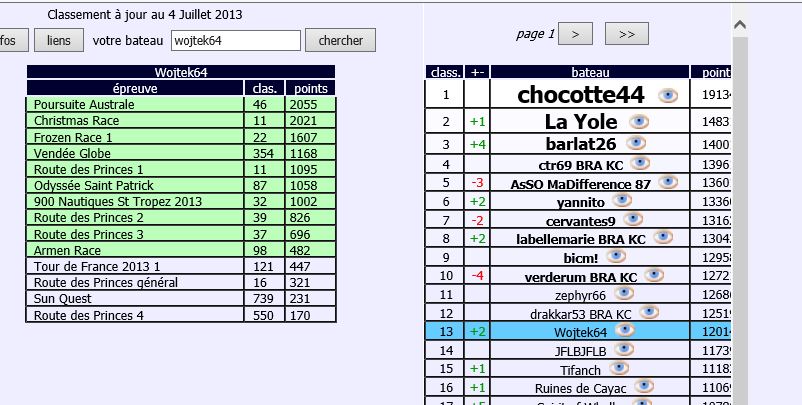Select the Poursuite Australe row

181,104
